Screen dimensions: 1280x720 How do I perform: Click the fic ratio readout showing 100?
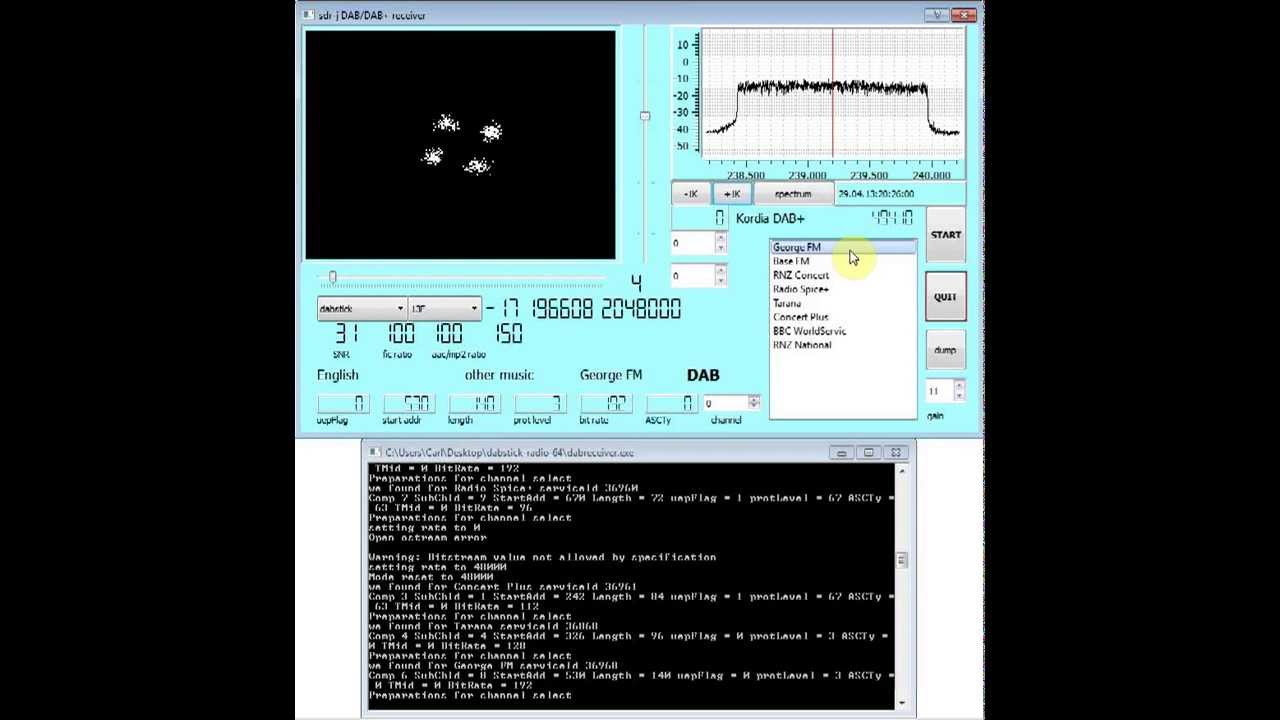tap(400, 334)
